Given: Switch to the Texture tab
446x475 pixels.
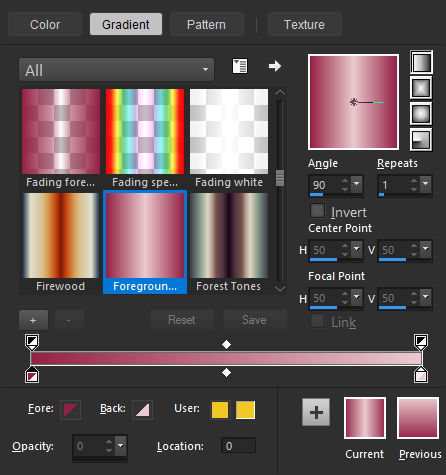Looking at the screenshot, I should click(x=304, y=24).
